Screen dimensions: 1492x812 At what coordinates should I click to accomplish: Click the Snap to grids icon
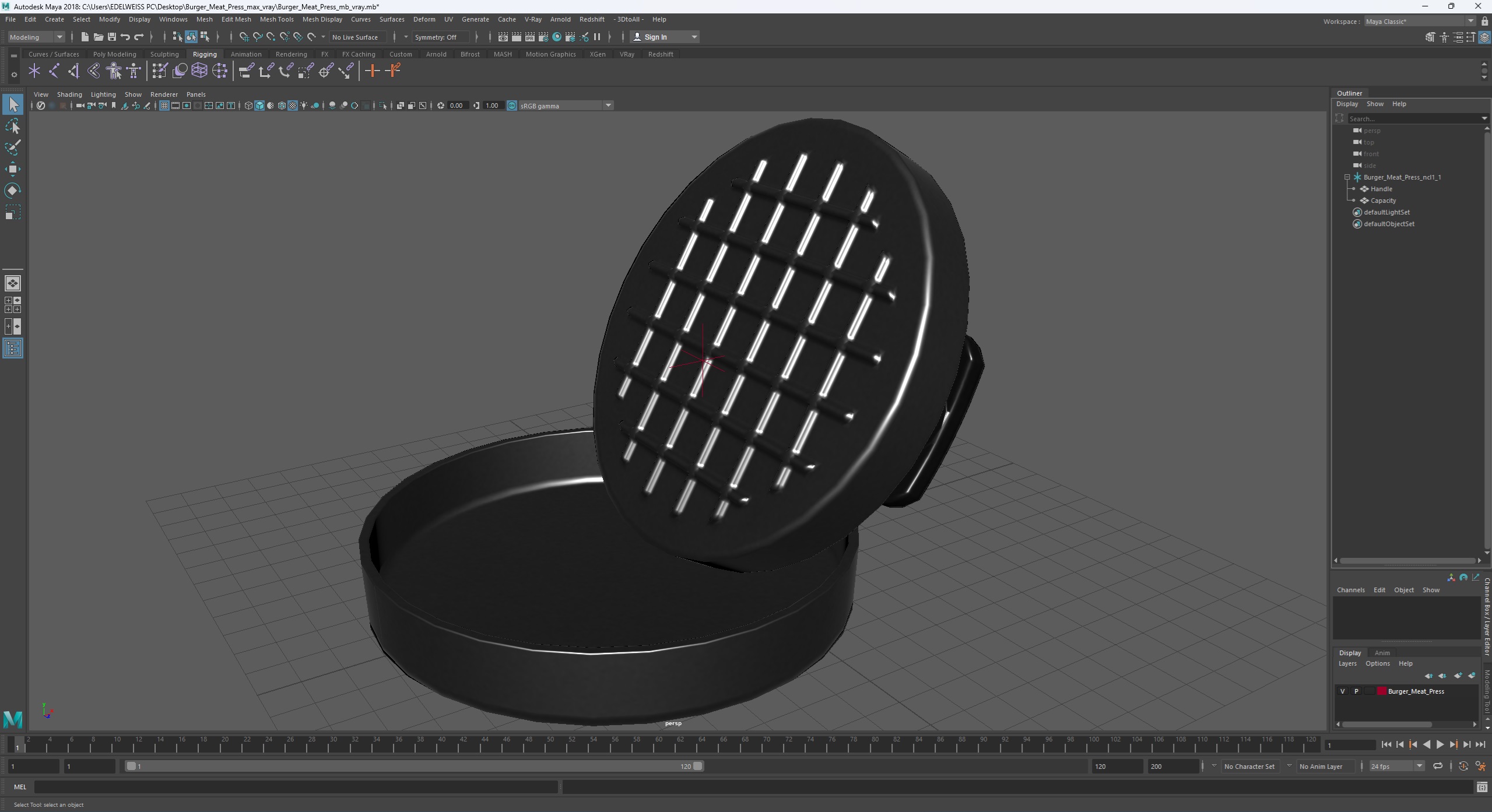(x=244, y=37)
